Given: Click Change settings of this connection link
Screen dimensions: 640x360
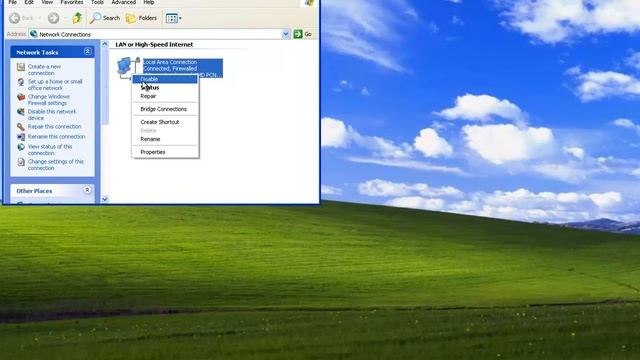Looking at the screenshot, I should [56, 164].
